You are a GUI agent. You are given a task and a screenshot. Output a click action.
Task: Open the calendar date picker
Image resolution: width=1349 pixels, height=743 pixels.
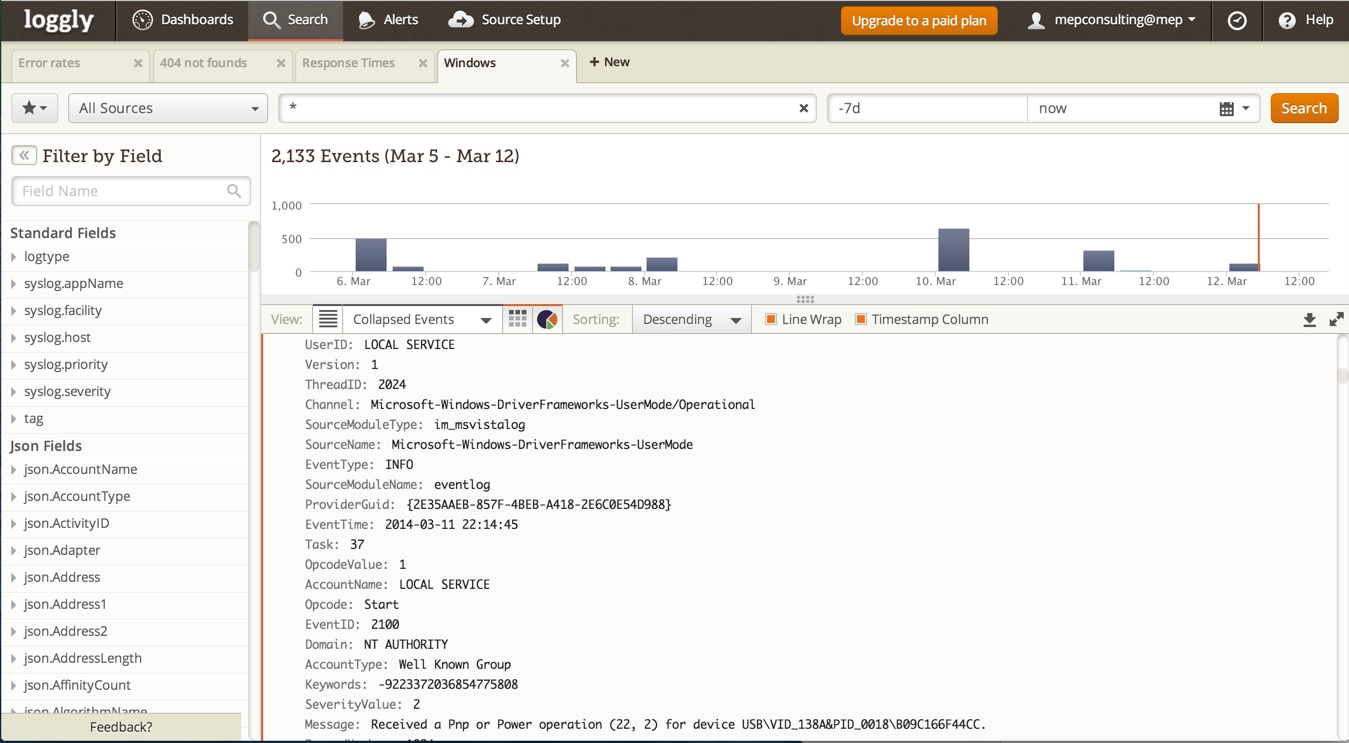click(x=1234, y=108)
